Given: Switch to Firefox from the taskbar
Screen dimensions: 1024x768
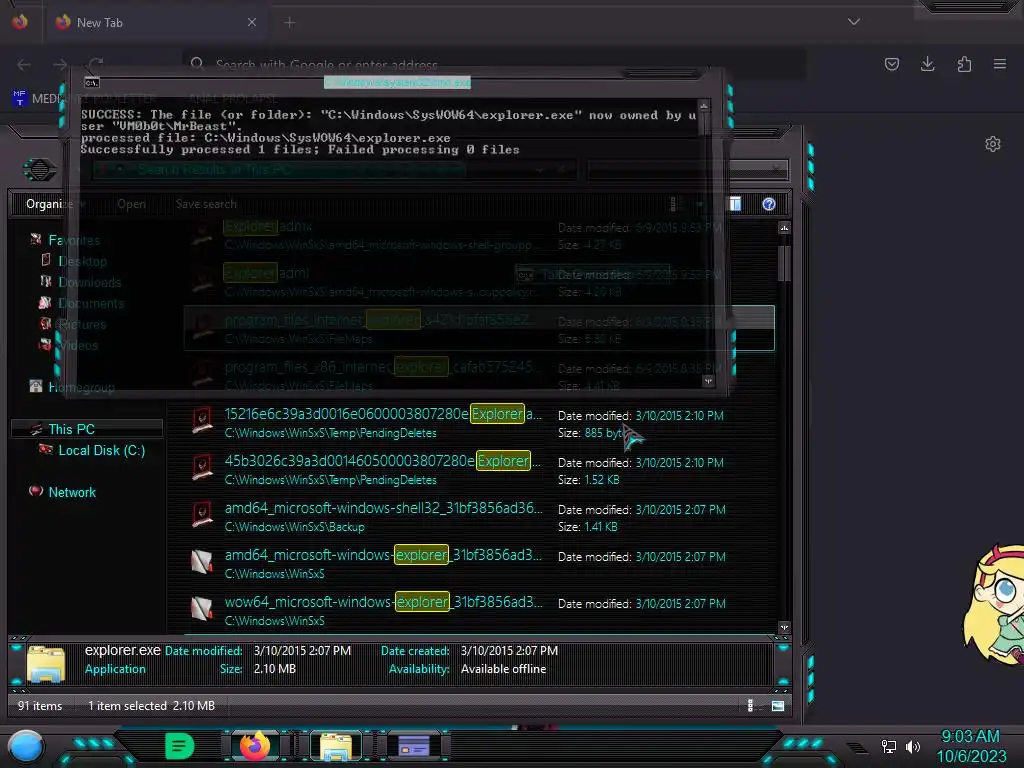Looking at the screenshot, I should pos(255,746).
